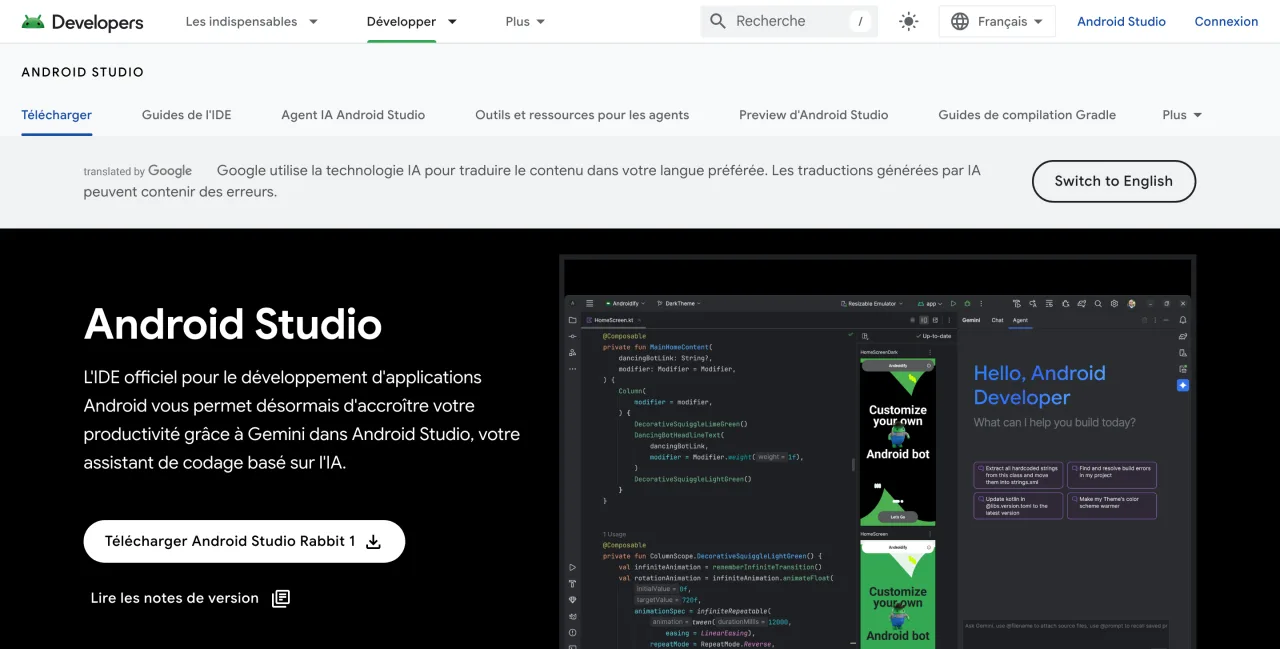Click the Connexion sign-in link
The image size is (1280, 649).
tap(1226, 21)
